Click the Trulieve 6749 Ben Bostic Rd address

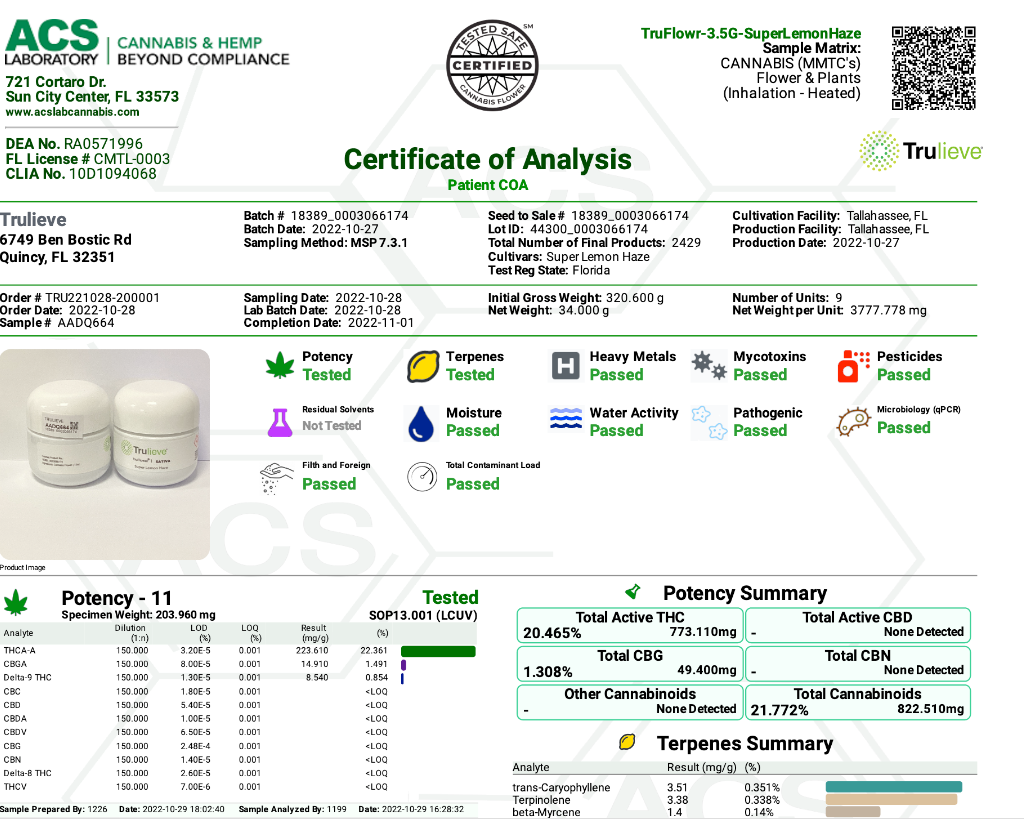point(65,238)
